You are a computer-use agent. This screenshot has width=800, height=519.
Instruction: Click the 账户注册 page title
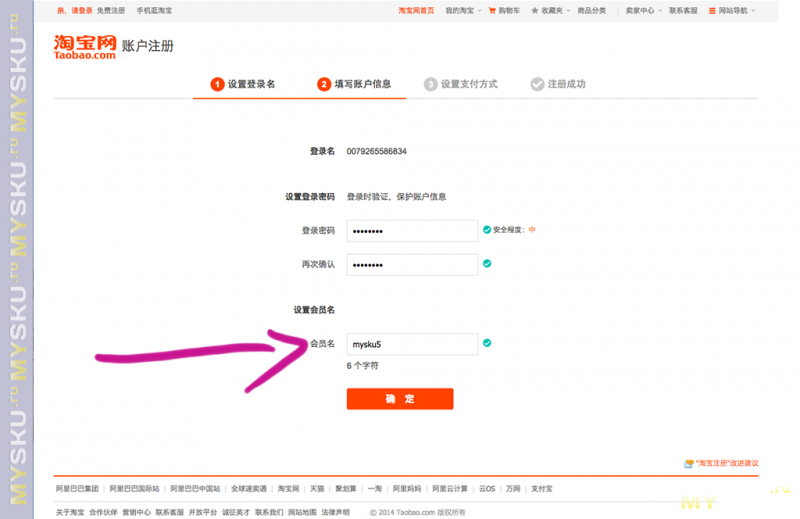coord(147,45)
